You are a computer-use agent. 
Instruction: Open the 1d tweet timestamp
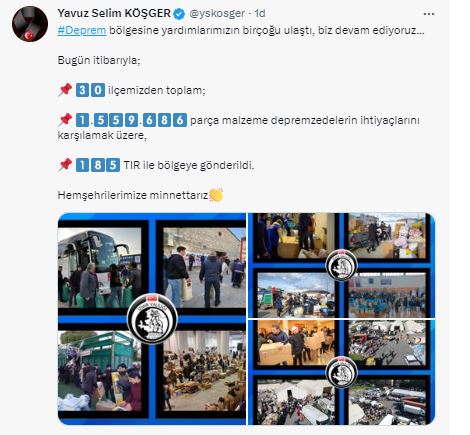tap(260, 13)
